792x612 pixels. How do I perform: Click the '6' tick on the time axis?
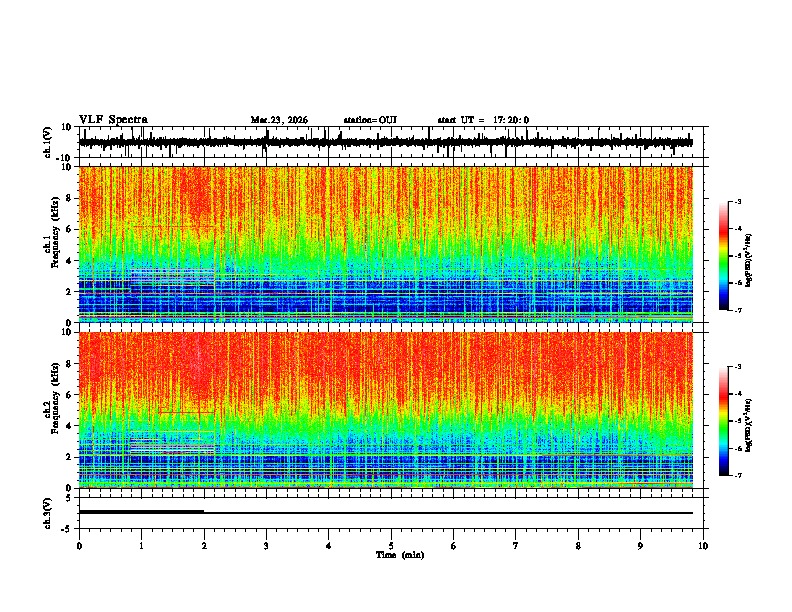coord(454,546)
